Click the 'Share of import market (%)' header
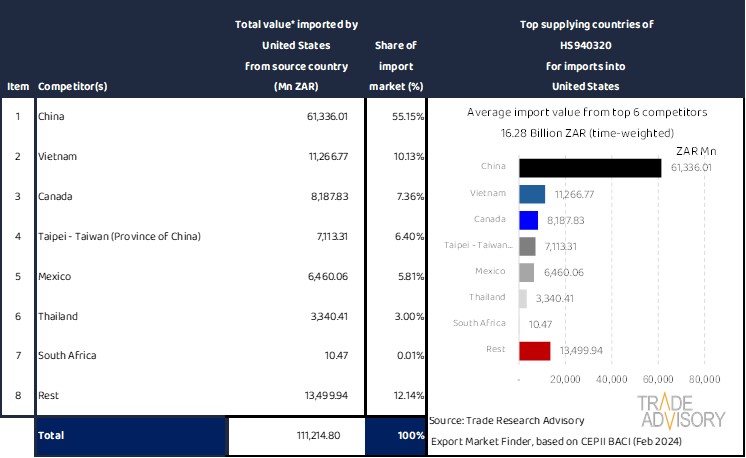Image resolution: width=746 pixels, height=458 pixels. [x=396, y=66]
